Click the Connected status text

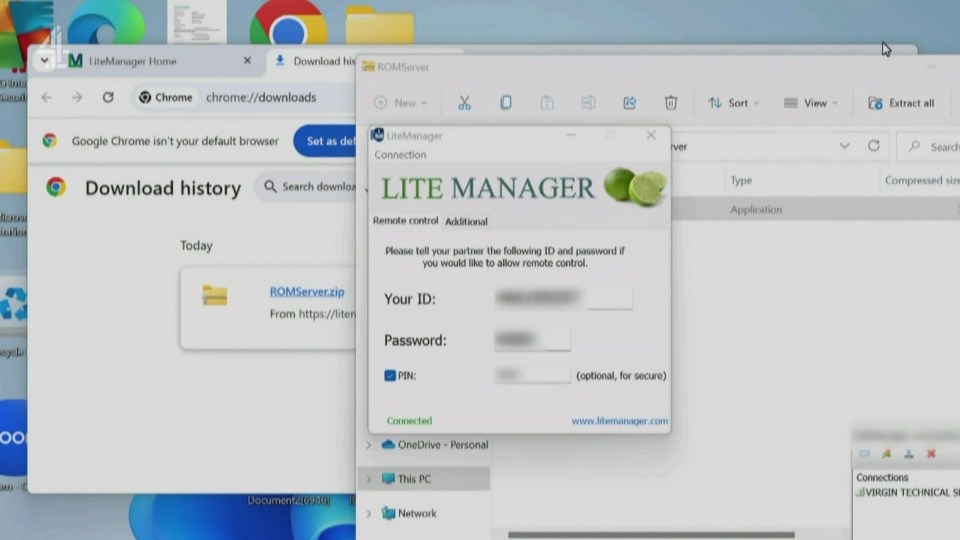(409, 421)
